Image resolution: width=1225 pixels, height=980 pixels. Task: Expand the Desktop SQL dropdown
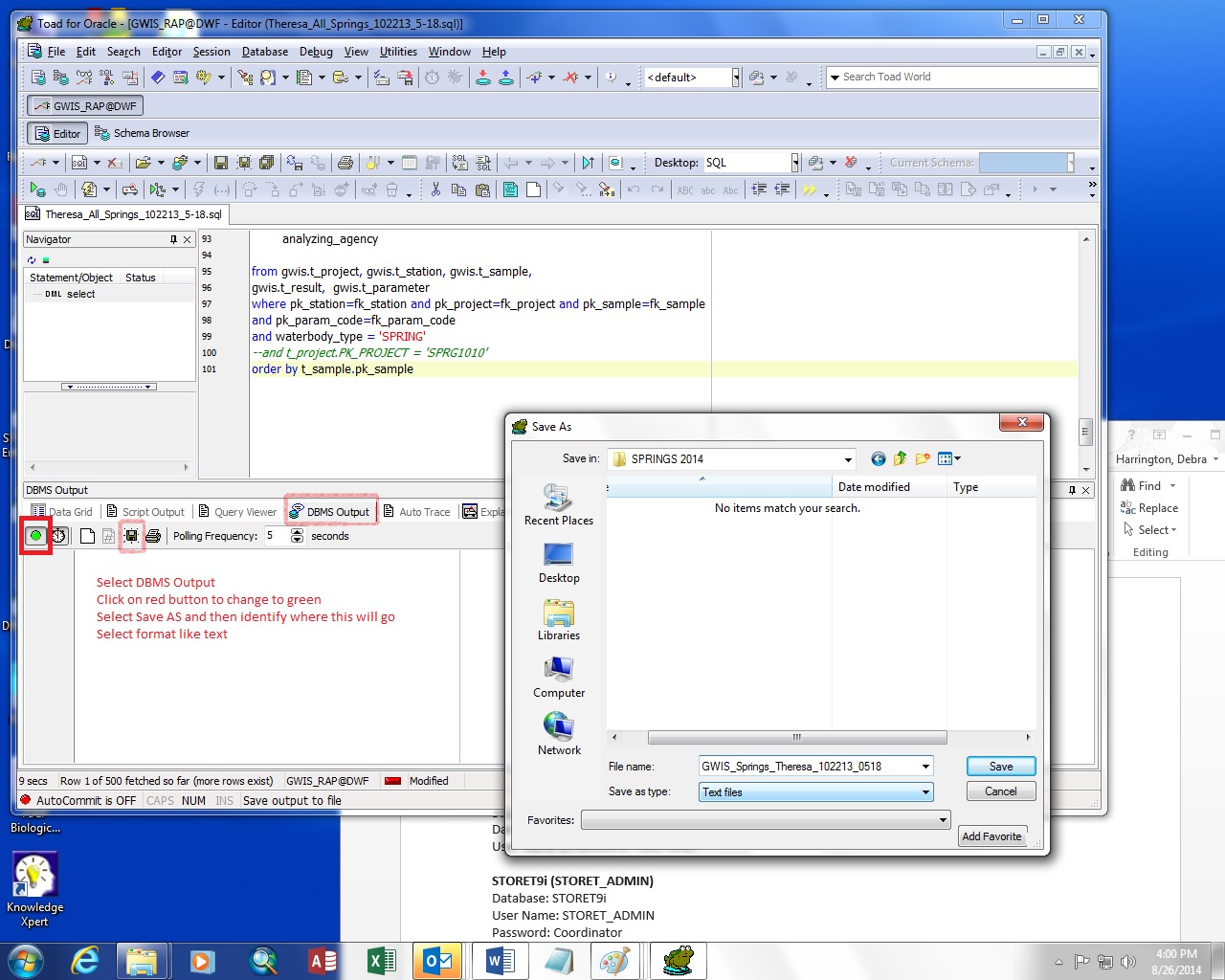(x=794, y=163)
